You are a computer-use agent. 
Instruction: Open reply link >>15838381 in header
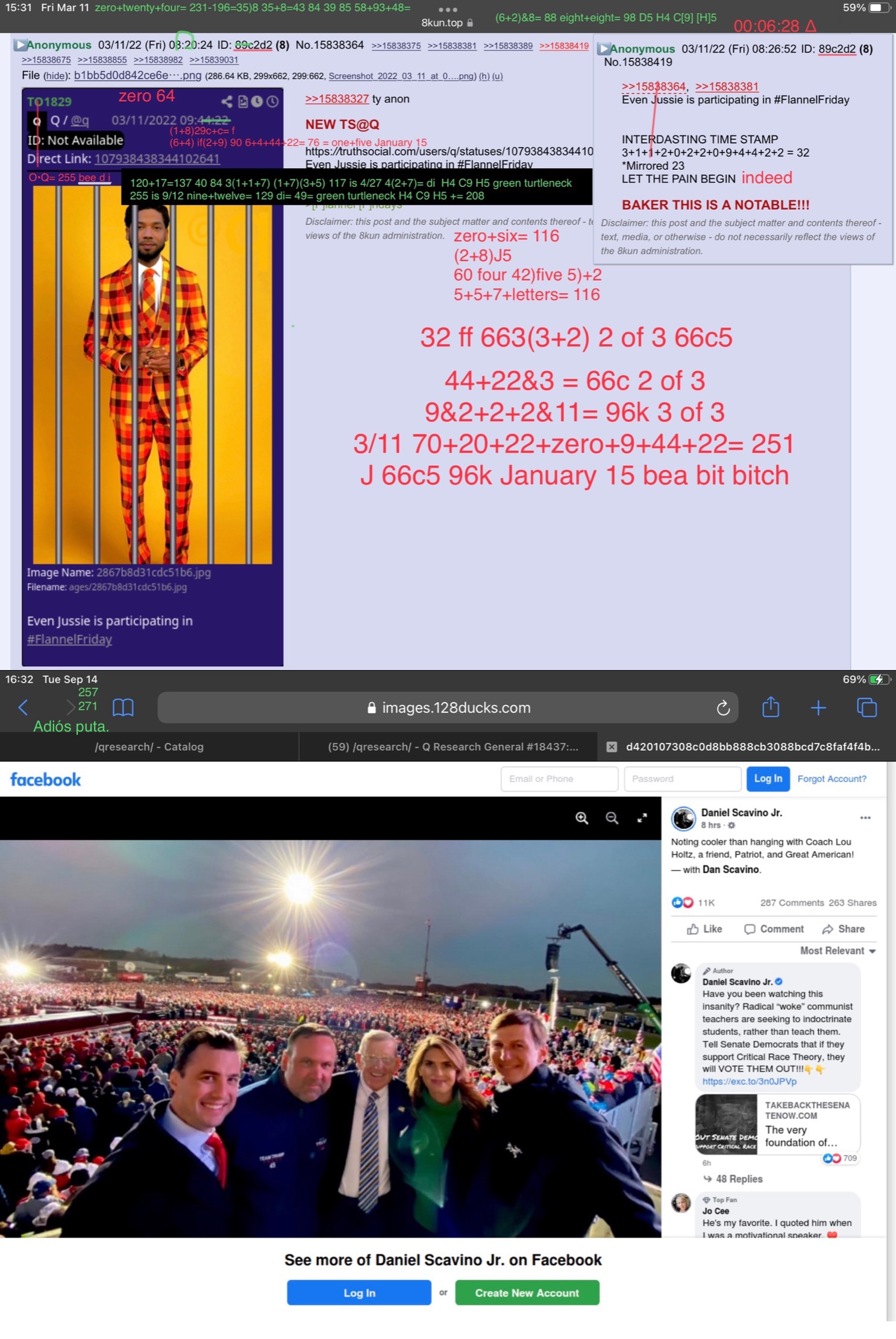[x=452, y=46]
